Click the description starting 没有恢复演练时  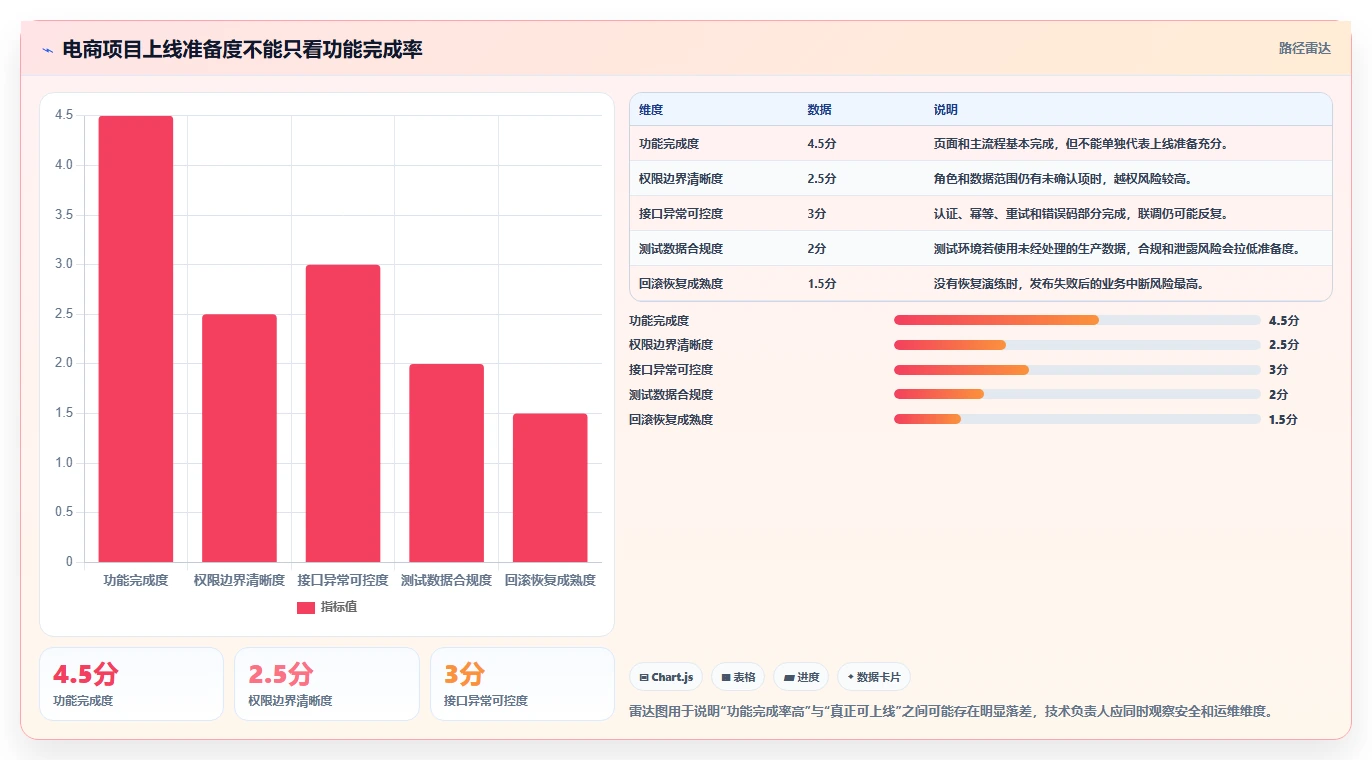(1069, 284)
